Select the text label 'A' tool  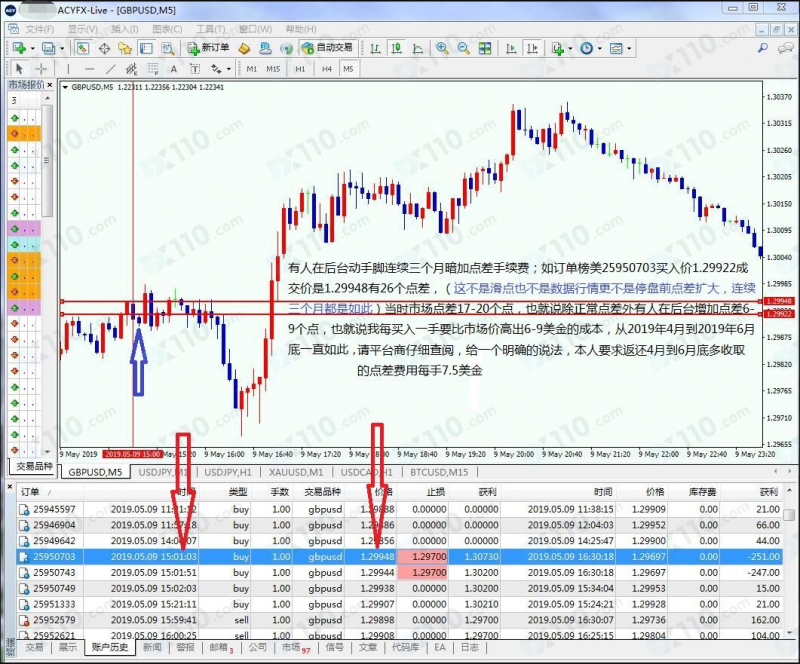(x=174, y=69)
